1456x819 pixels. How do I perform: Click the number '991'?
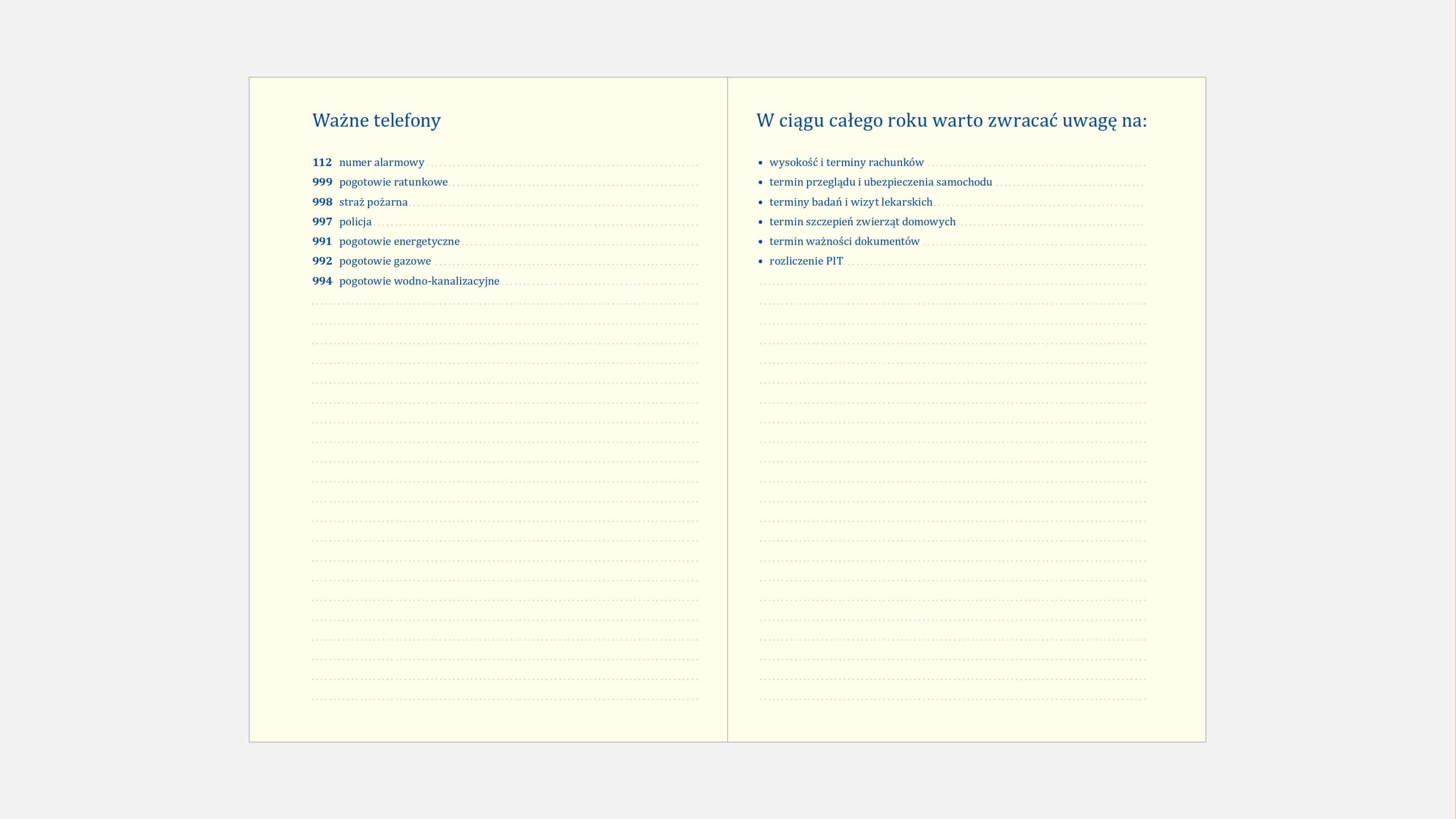[x=322, y=241]
